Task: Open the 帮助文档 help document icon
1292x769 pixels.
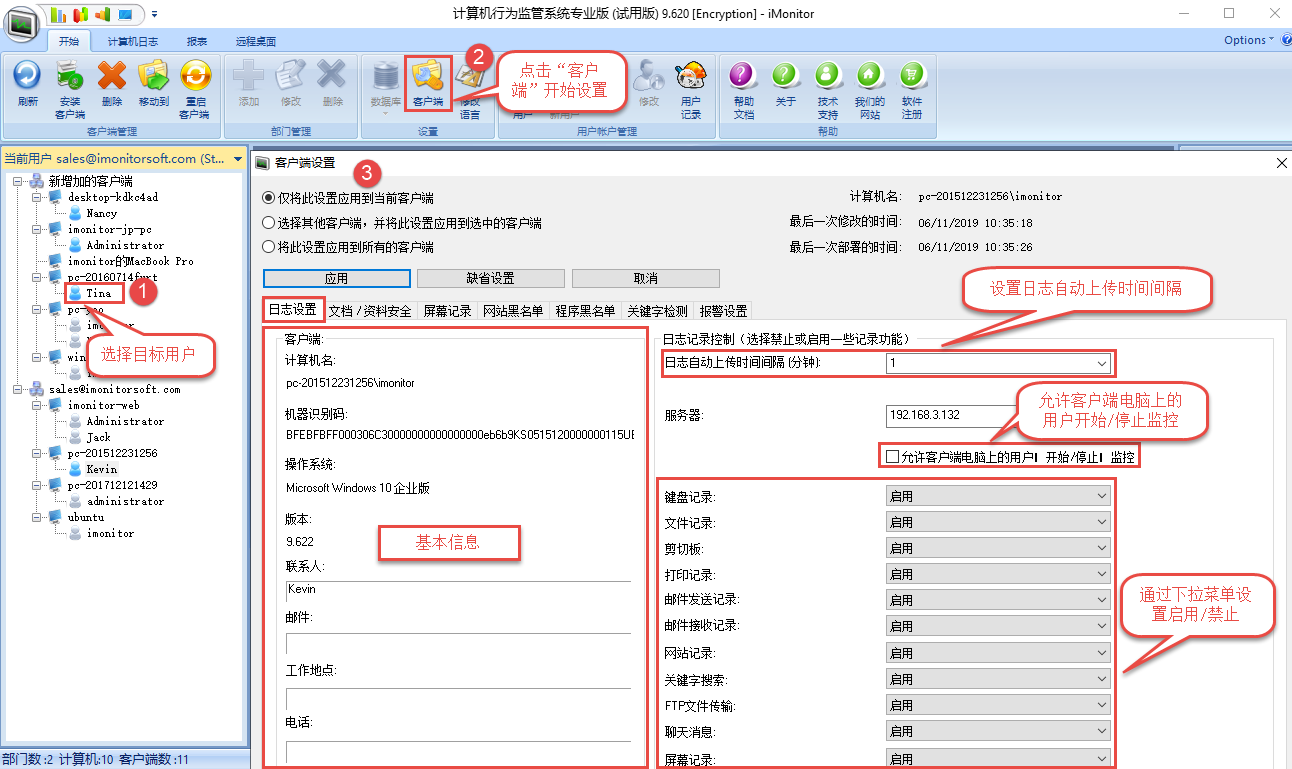Action: click(x=743, y=78)
